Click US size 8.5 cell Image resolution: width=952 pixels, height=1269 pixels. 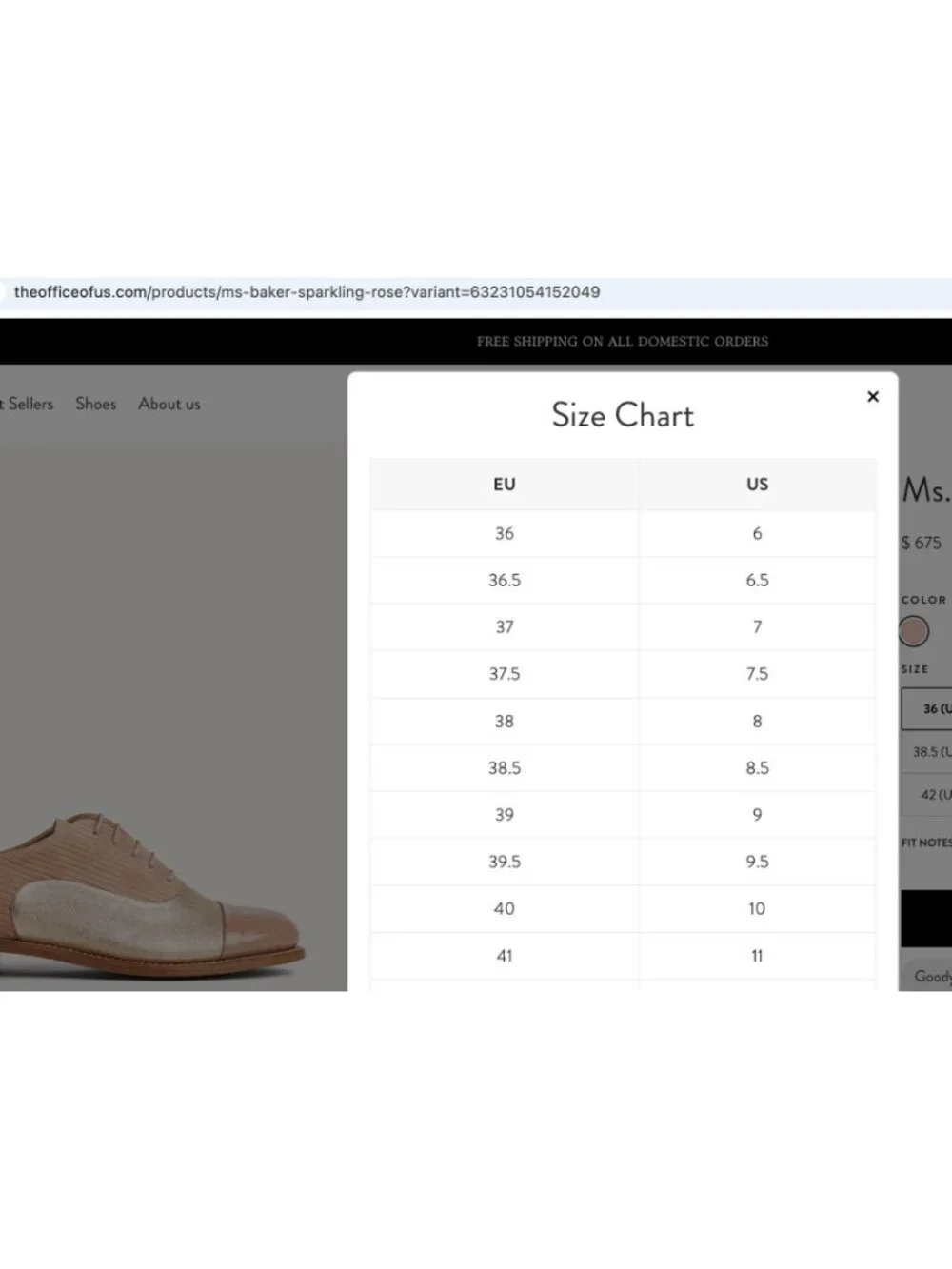[757, 768]
